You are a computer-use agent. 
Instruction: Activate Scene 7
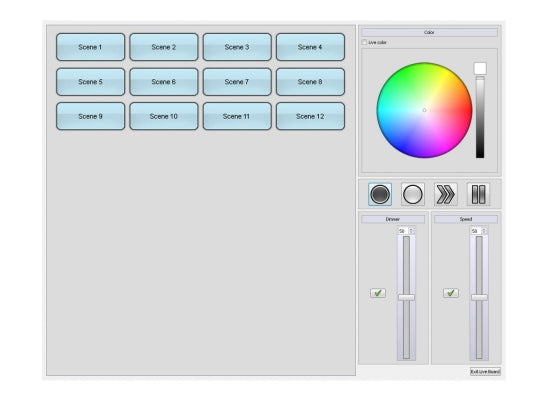pyautogui.click(x=237, y=82)
